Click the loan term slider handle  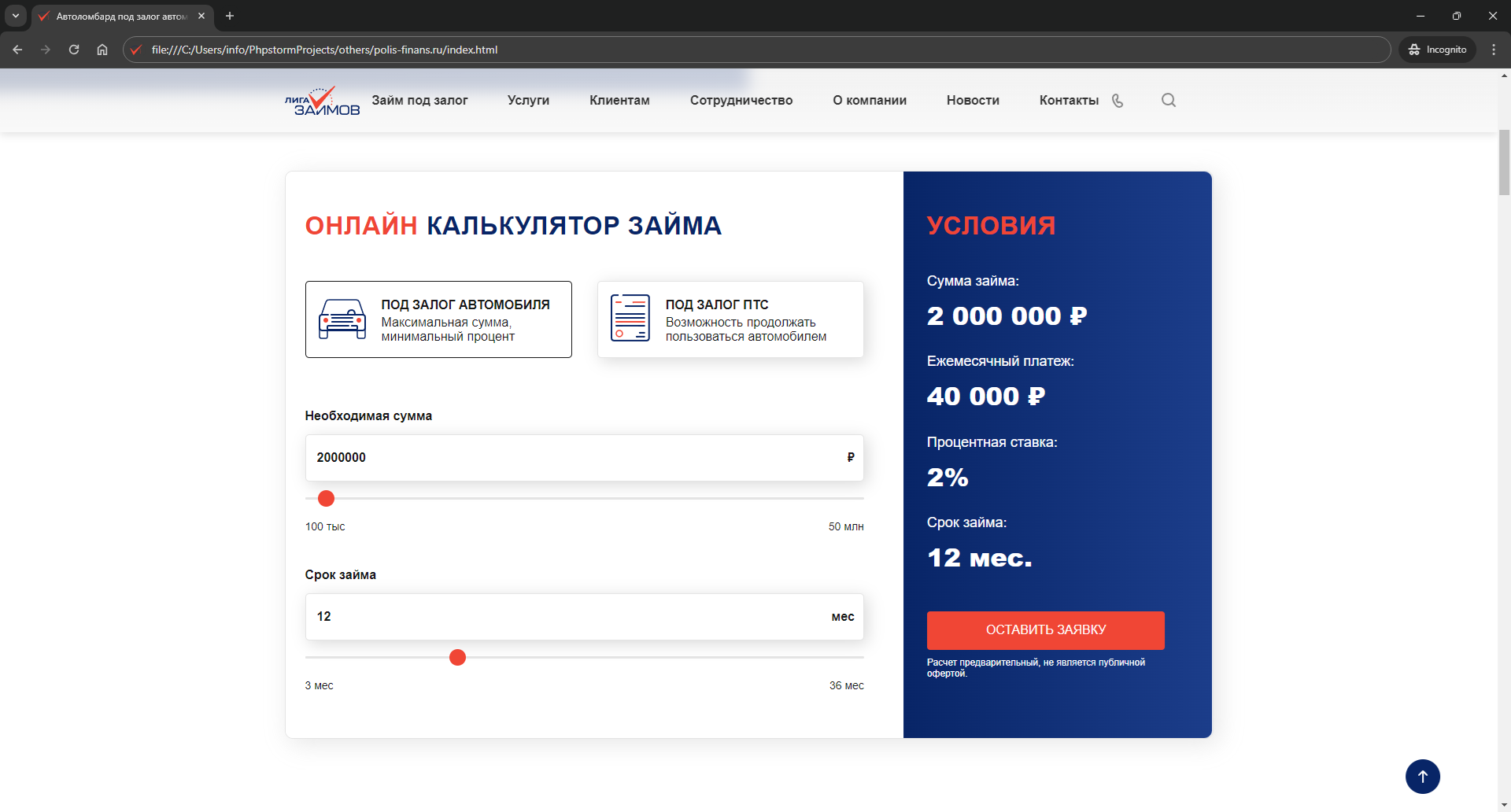tap(457, 657)
